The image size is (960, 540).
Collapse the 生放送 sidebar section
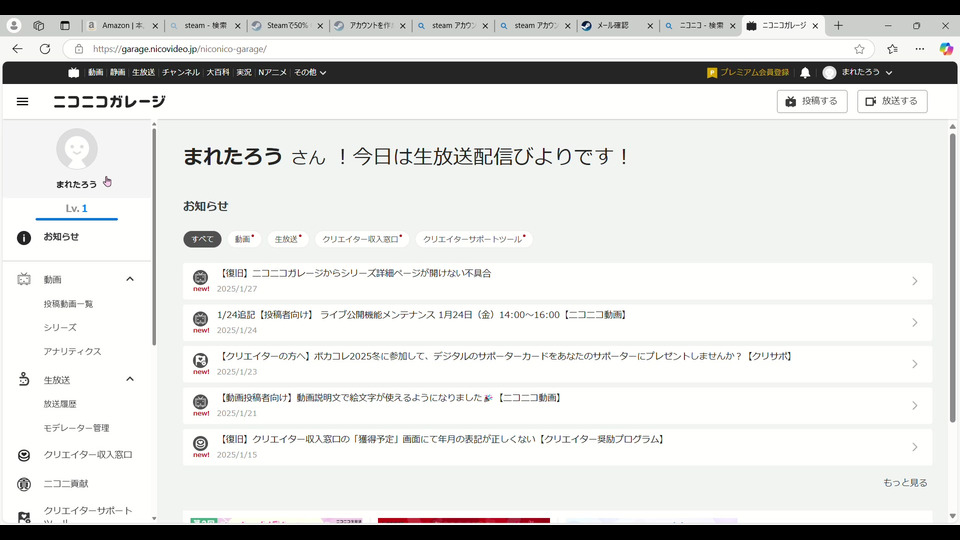click(130, 379)
